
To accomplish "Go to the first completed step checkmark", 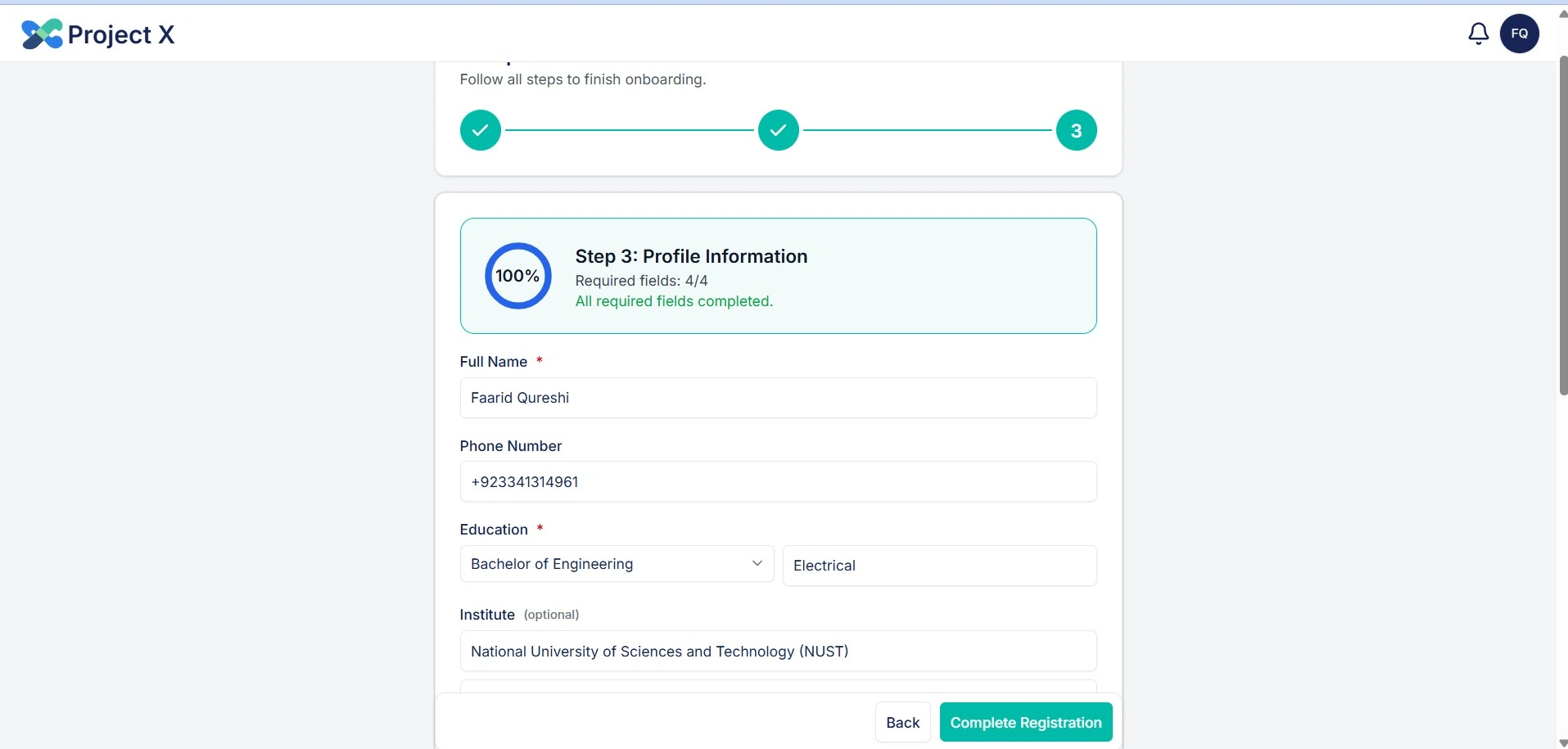I will [481, 130].
